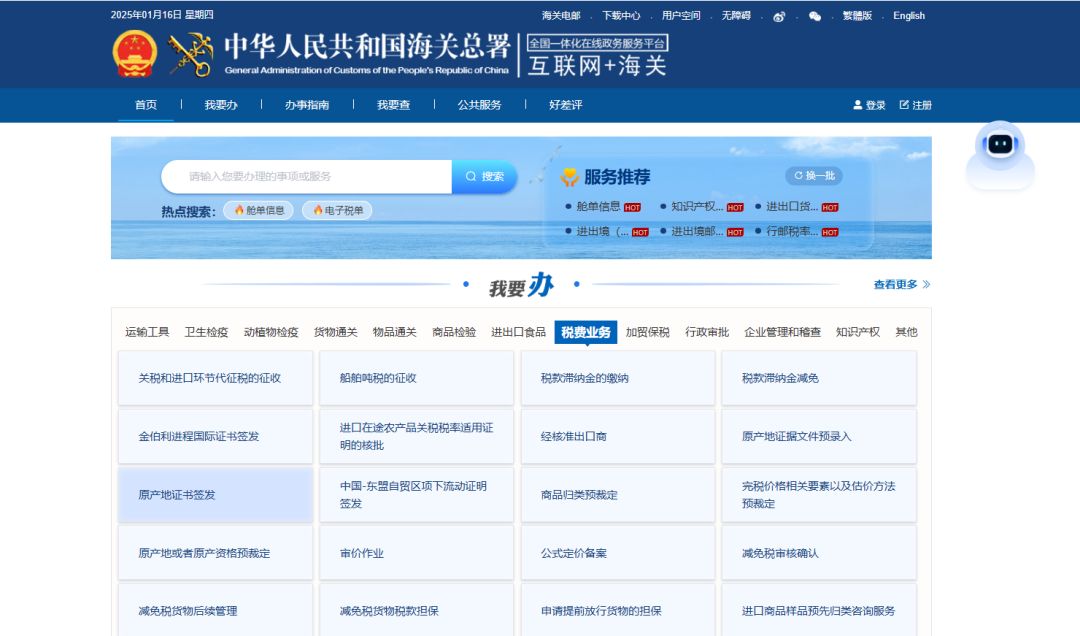Open 经核准出口商 card
Screen dimensions: 1080x636
618,436
